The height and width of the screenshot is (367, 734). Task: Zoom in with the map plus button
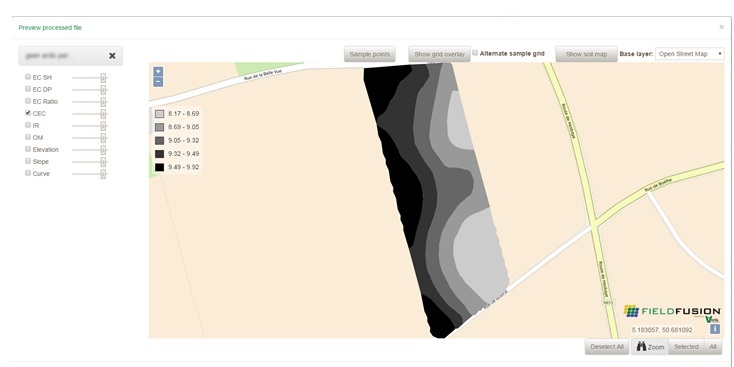pyautogui.click(x=158, y=72)
